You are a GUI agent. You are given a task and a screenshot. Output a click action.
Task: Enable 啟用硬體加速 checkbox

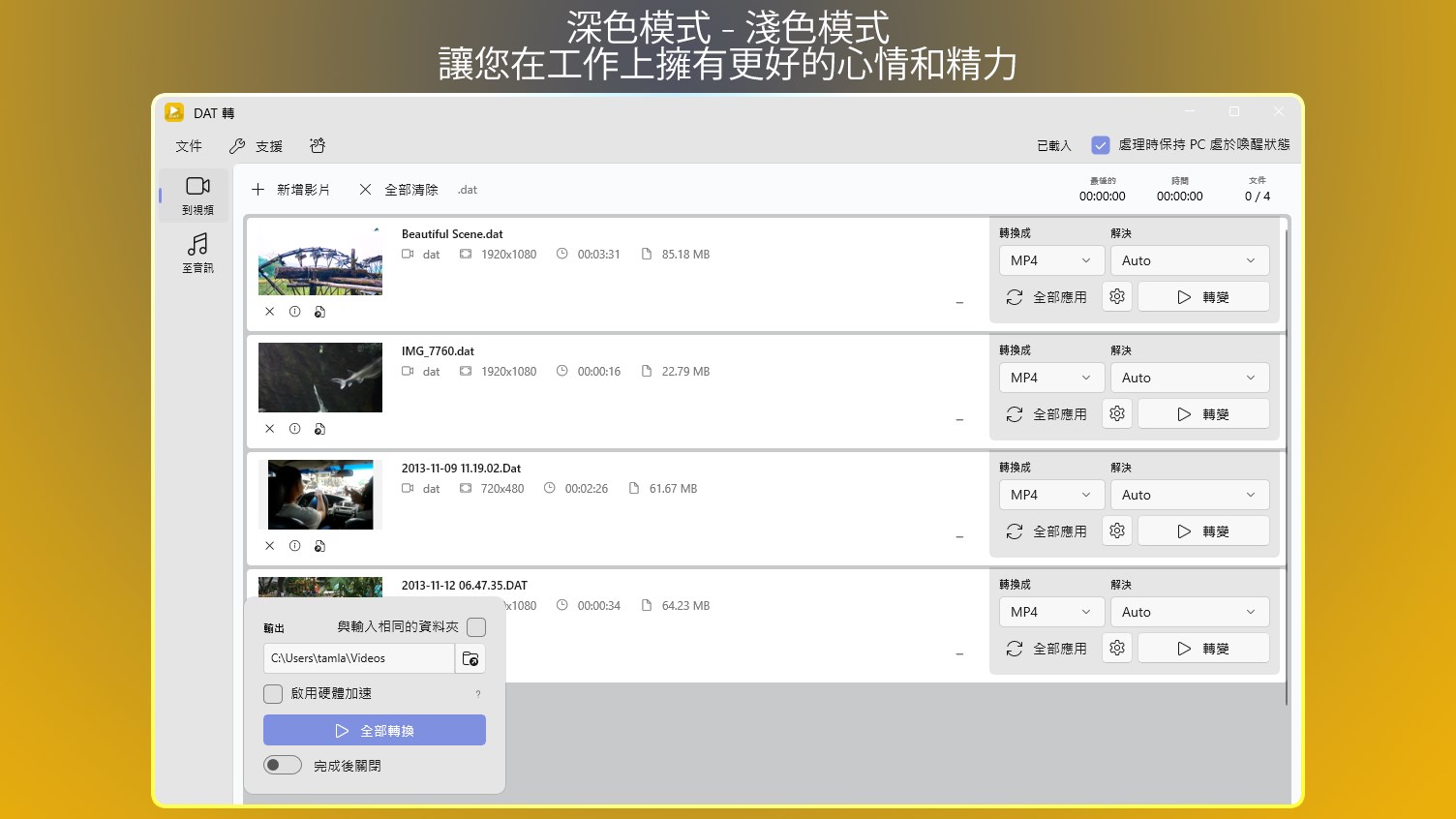273,694
